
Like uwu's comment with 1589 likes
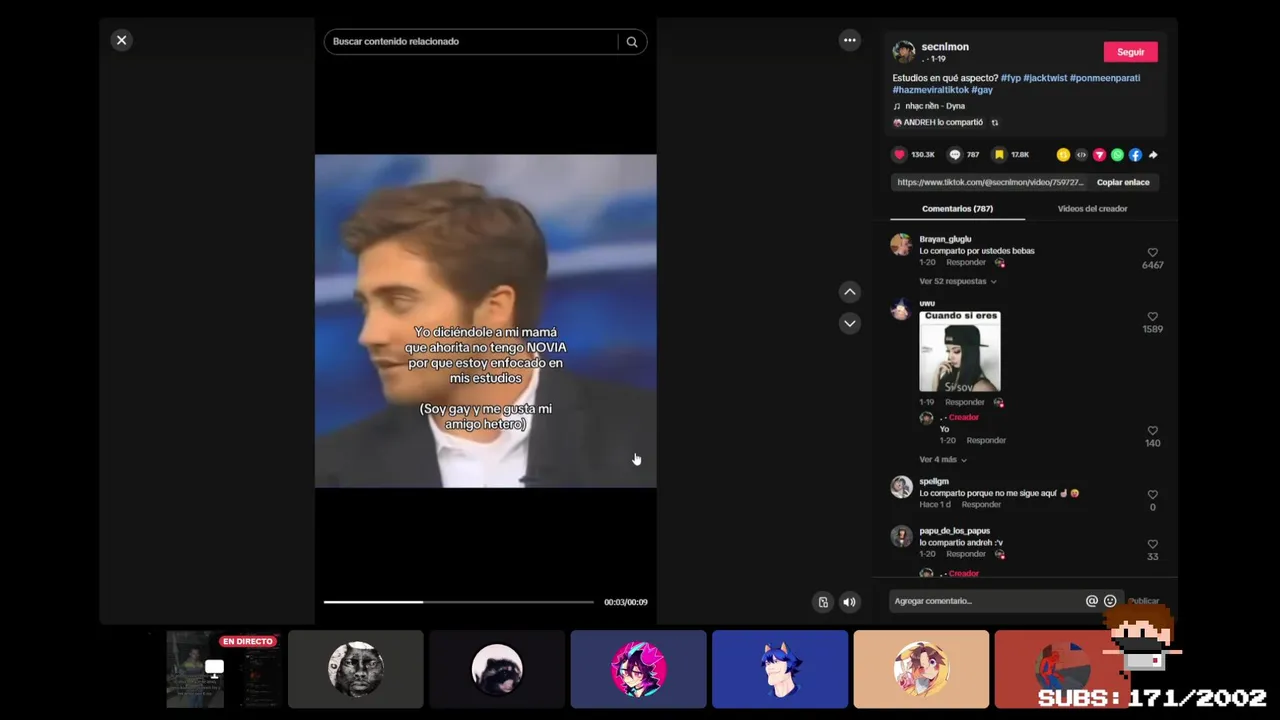[x=1152, y=317]
